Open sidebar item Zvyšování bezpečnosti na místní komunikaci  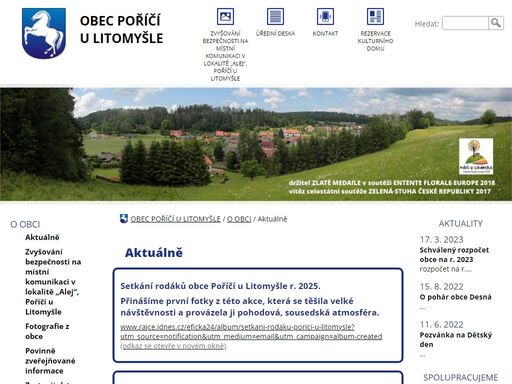tap(53, 282)
